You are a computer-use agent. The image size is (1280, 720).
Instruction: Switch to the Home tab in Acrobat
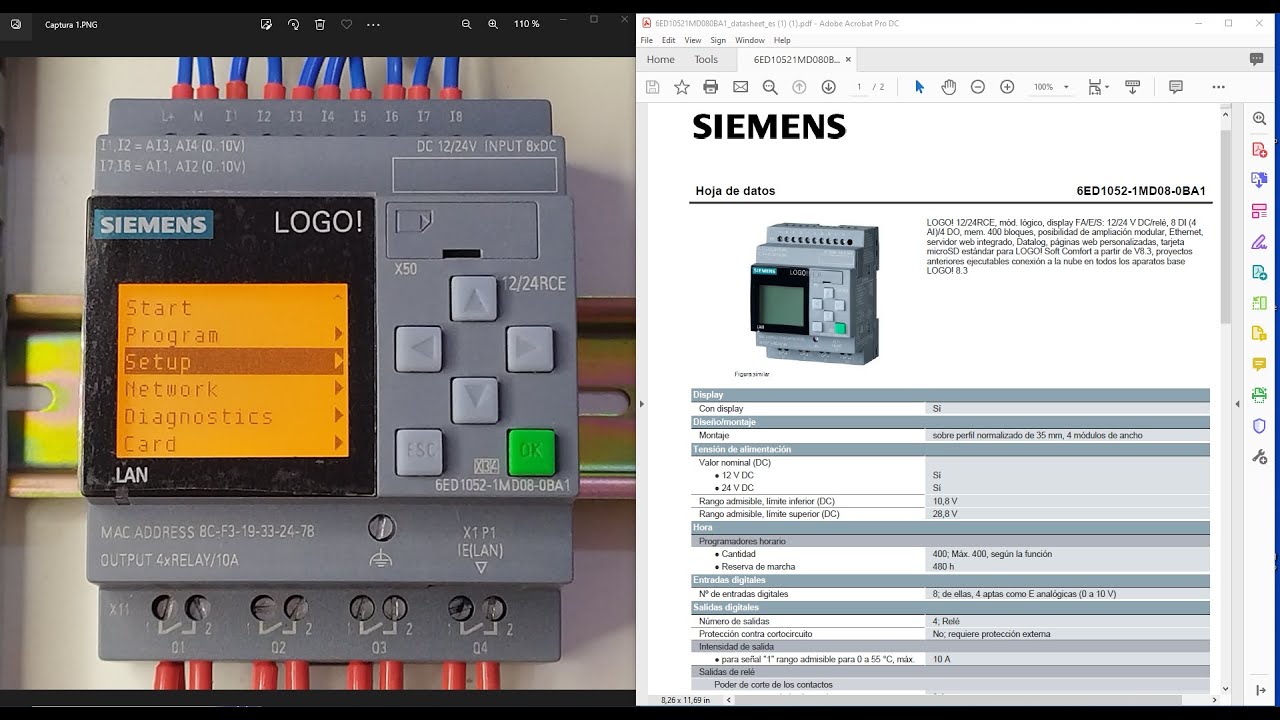660,59
